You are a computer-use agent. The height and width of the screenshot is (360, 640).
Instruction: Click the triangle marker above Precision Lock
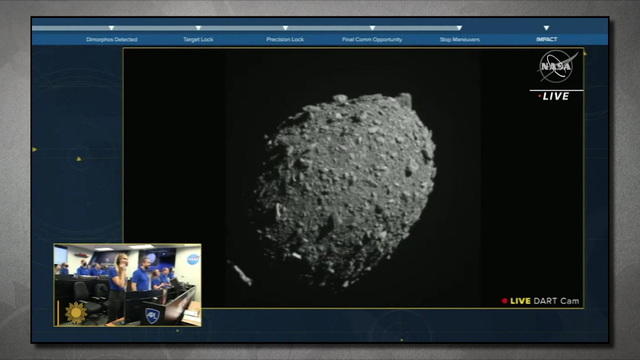(x=285, y=28)
